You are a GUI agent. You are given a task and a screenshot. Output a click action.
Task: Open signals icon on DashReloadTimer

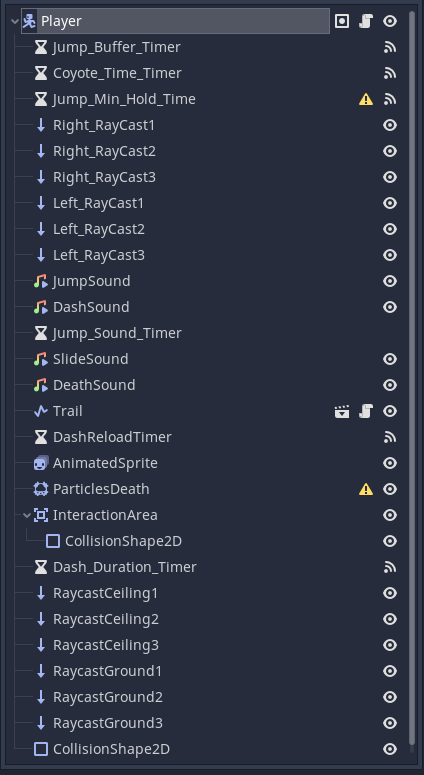390,437
